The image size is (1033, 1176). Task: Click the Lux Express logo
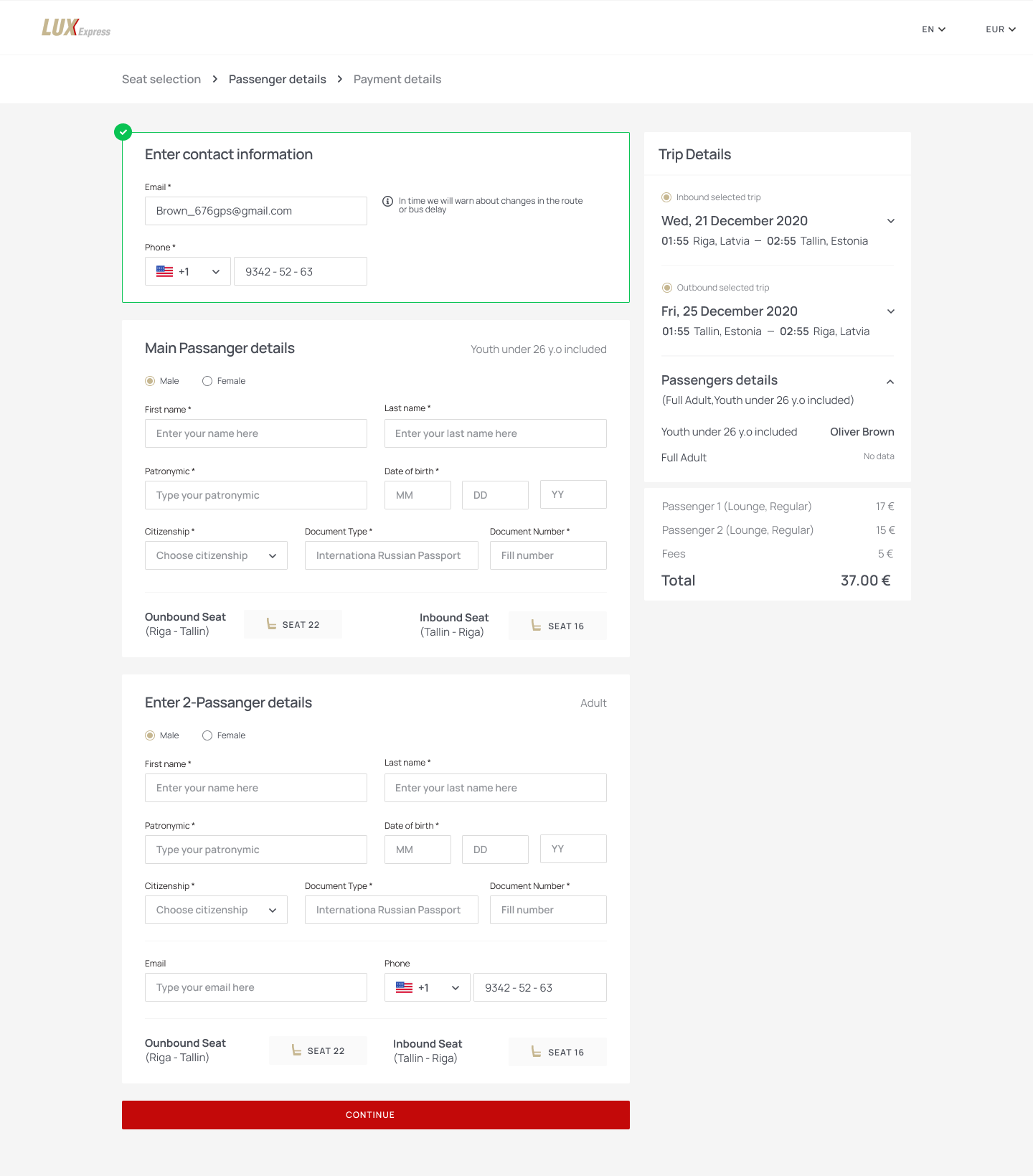76,28
